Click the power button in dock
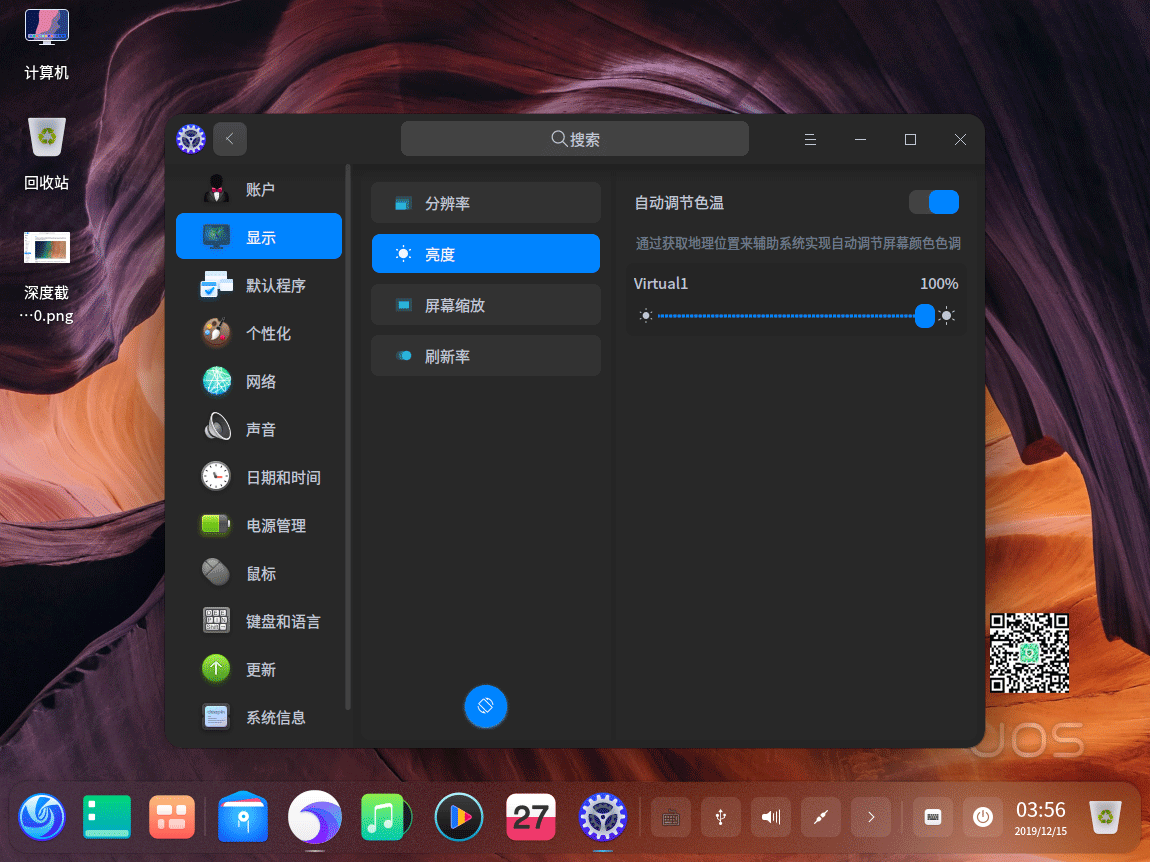This screenshot has height=862, width=1150. pos(983,818)
